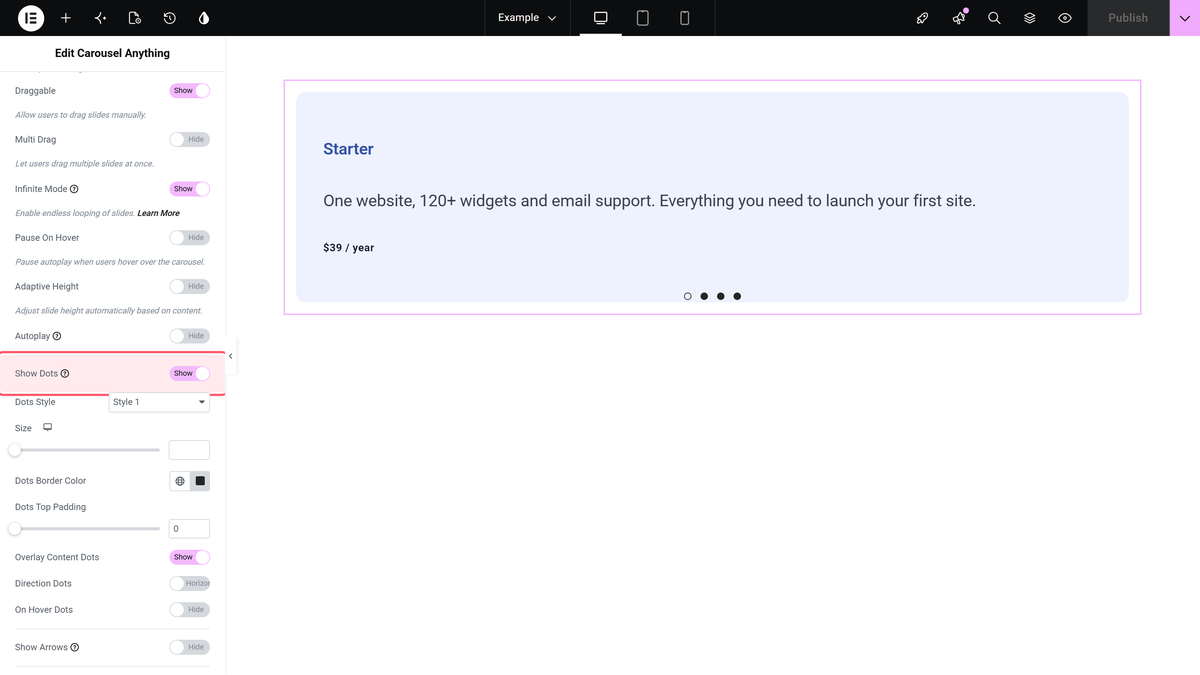The width and height of the screenshot is (1200, 675).
Task: Expand the arrow next to Publish
Action: [x=1185, y=18]
